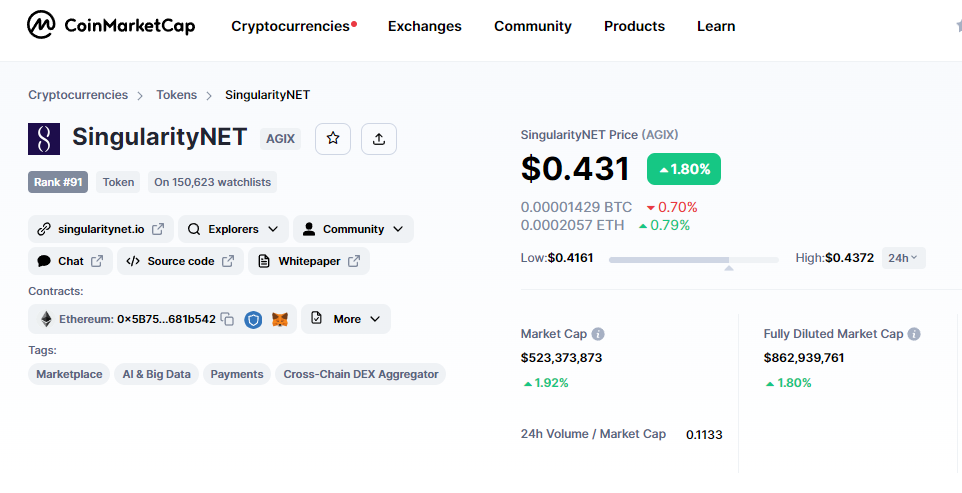Click the Marketplace tag
The height and width of the screenshot is (493, 962).
pos(69,374)
